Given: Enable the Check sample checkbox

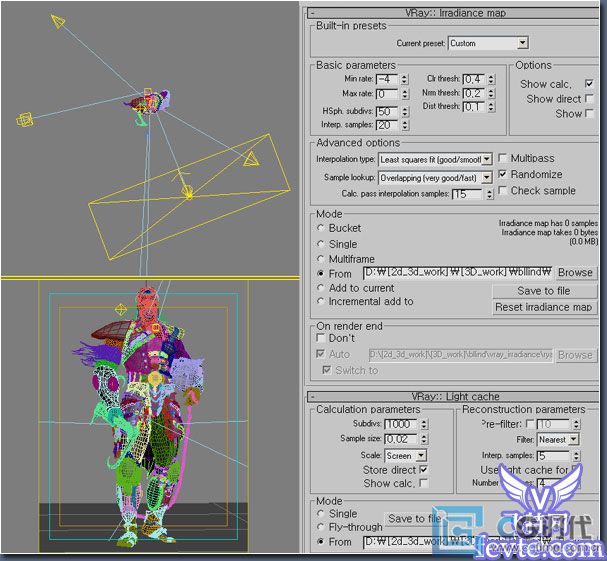Looking at the screenshot, I should coord(502,190).
